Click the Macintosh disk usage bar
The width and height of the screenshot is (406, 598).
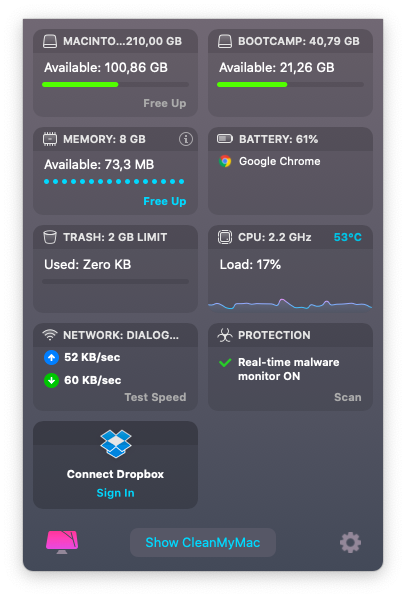click(116, 85)
